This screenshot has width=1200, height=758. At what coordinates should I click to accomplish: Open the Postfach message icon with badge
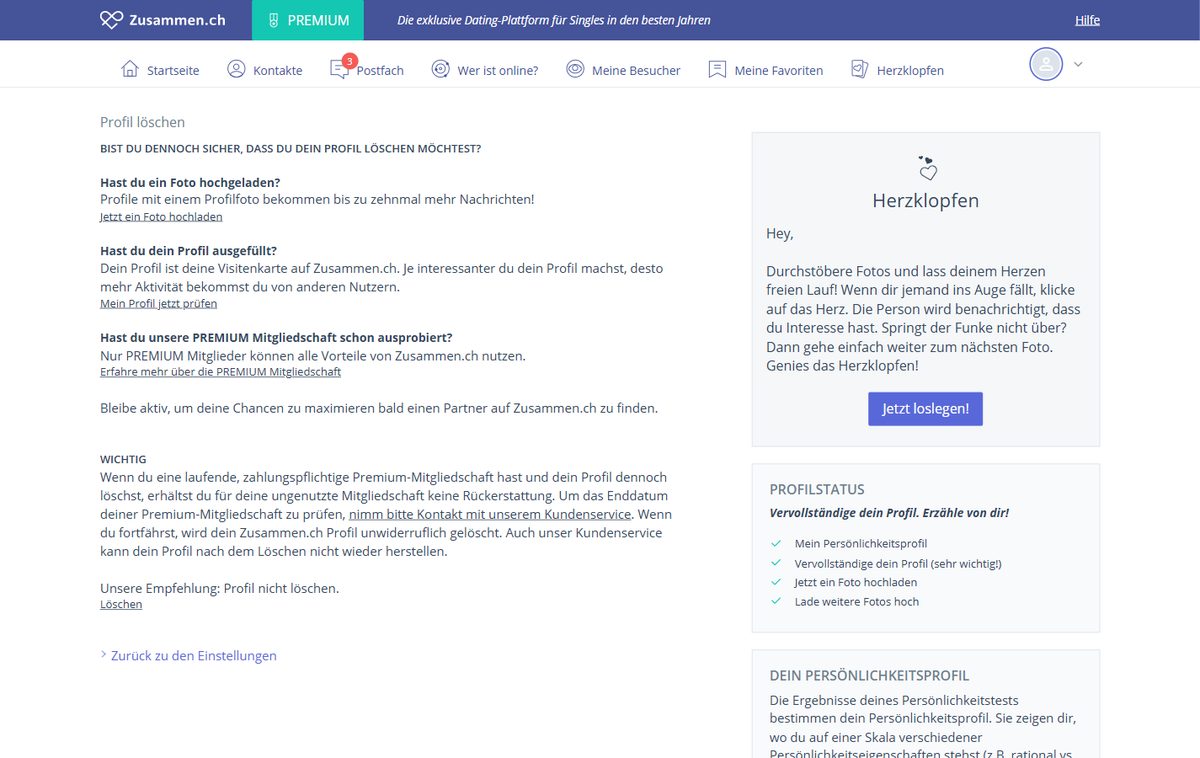tap(340, 69)
